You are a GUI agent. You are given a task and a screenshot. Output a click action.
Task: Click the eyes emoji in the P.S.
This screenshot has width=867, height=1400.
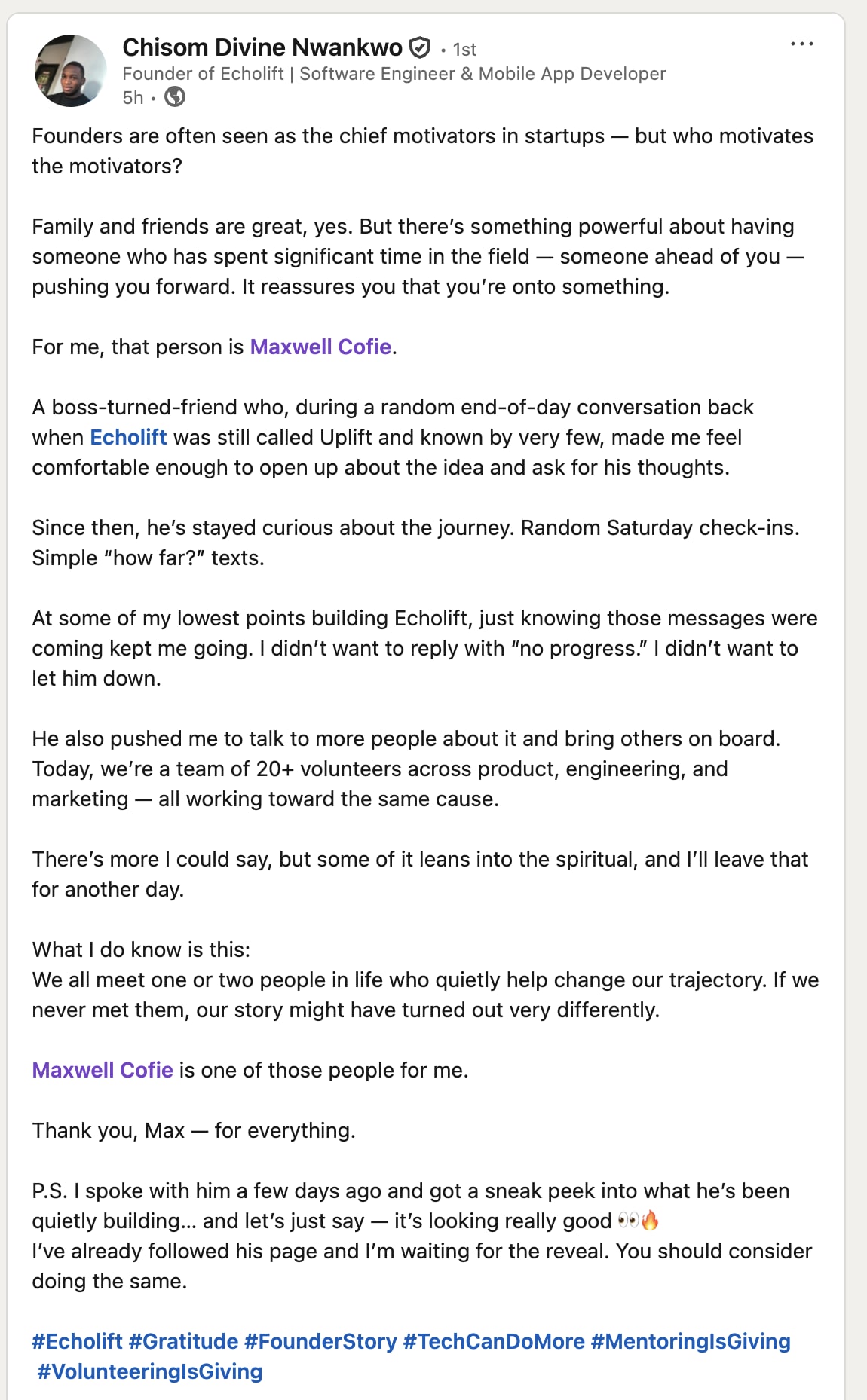(628, 1220)
